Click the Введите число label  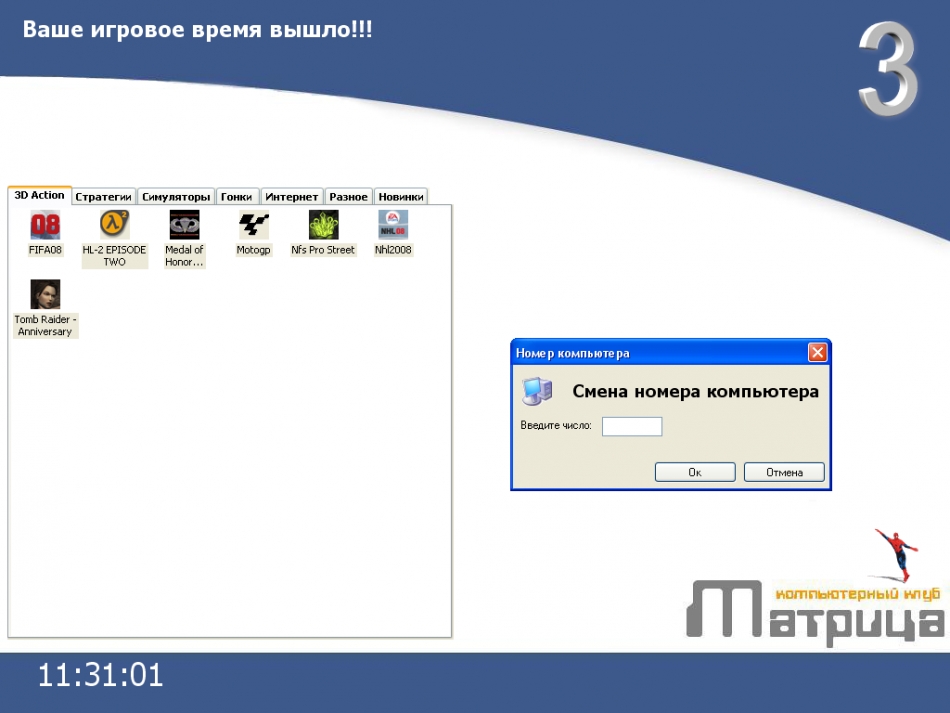coord(556,425)
